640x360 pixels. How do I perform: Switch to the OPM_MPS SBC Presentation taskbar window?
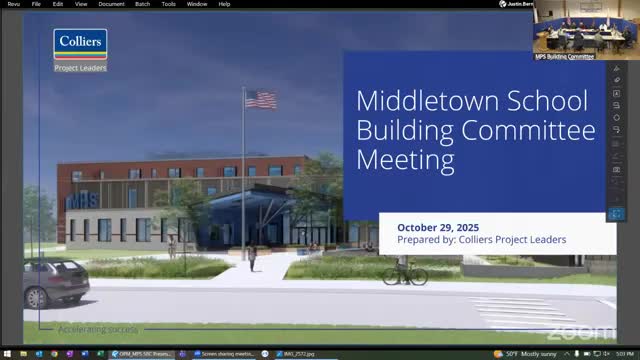click(x=142, y=354)
